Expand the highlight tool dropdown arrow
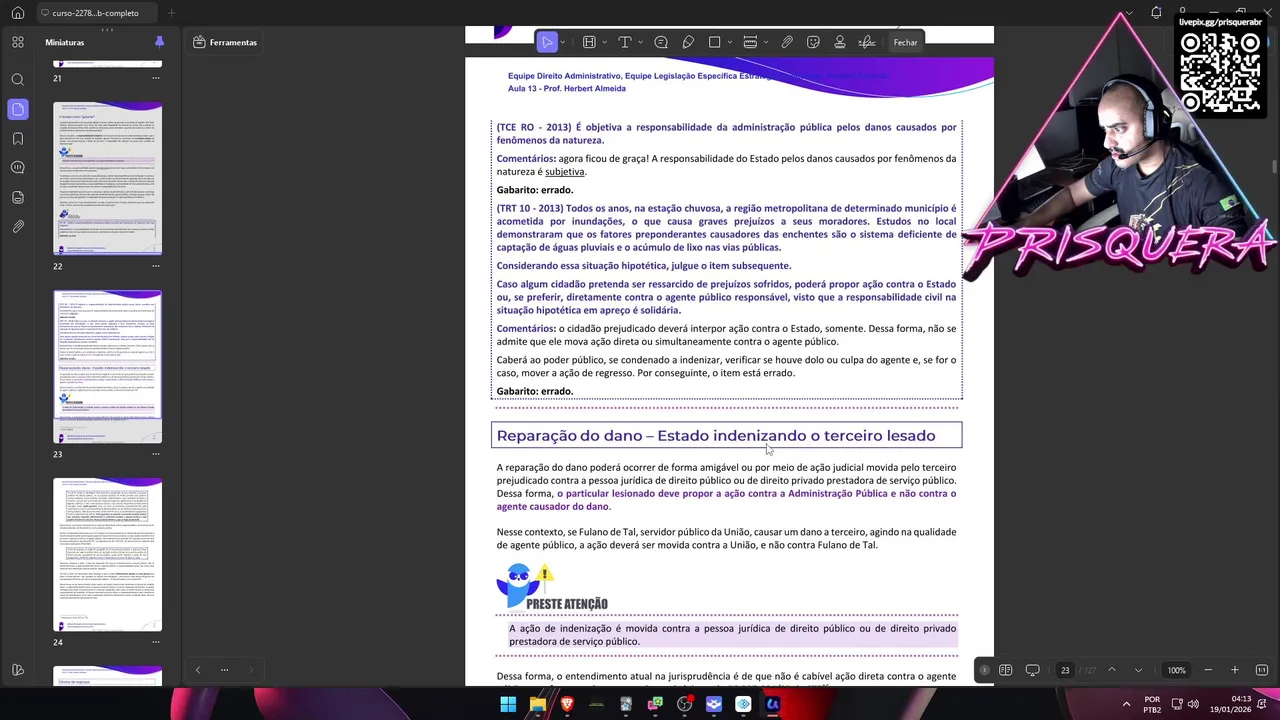This screenshot has height=720, width=1280. point(604,42)
